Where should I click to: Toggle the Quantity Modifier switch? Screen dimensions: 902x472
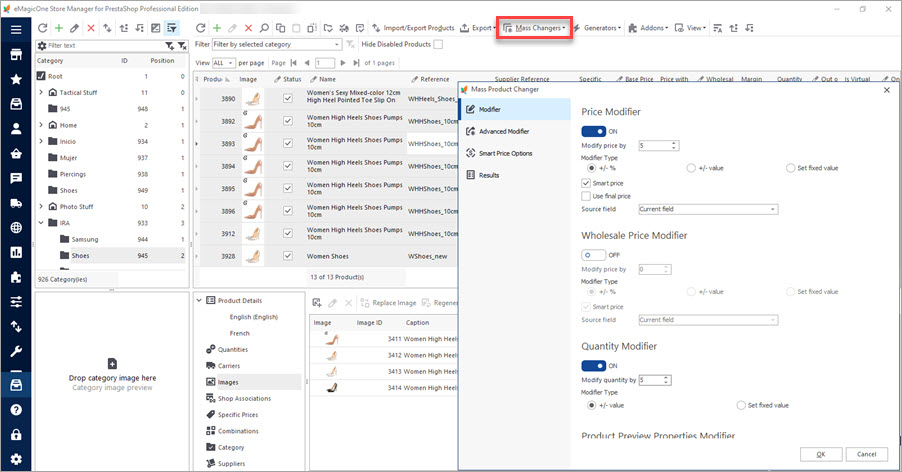point(593,366)
